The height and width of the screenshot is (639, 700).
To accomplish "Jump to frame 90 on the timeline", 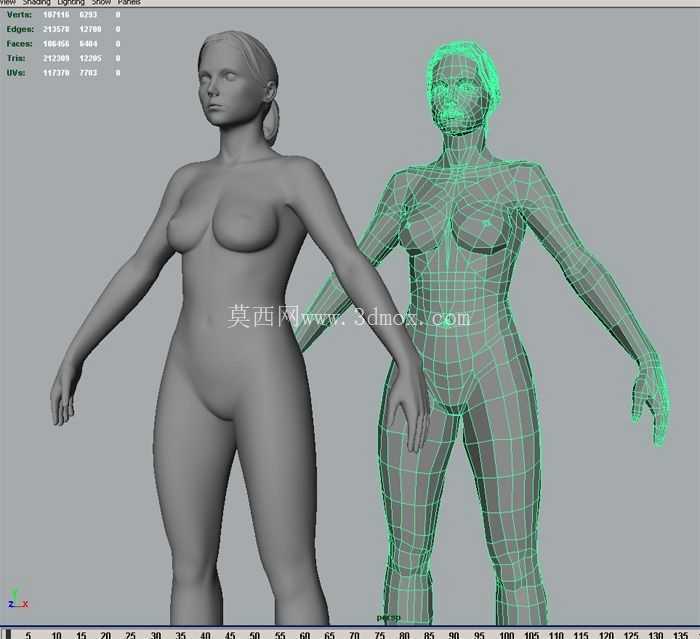I will coord(454,635).
